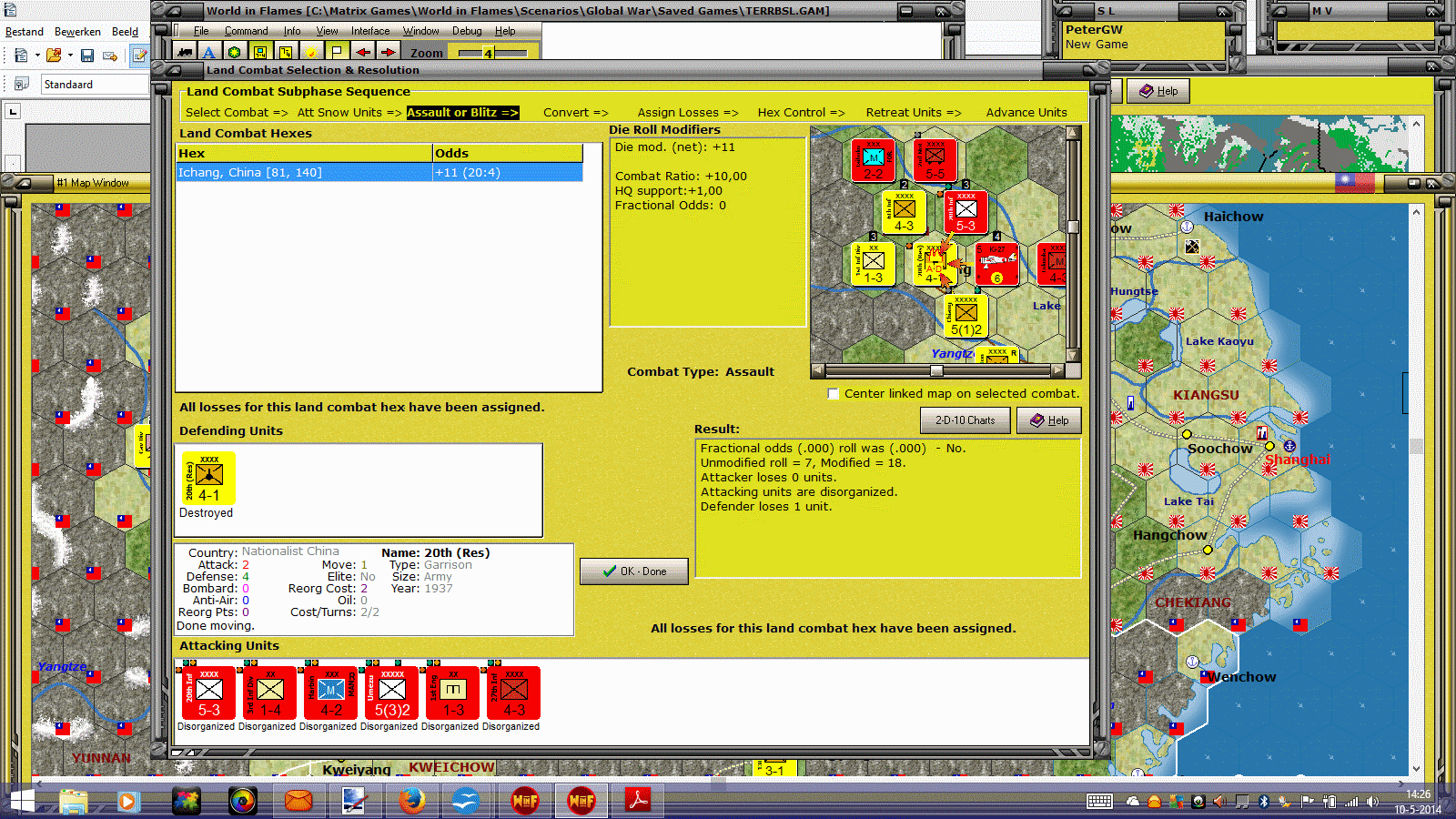The height and width of the screenshot is (819, 1456).
Task: Open the Adobe Reader taskbar icon
Action: click(637, 801)
